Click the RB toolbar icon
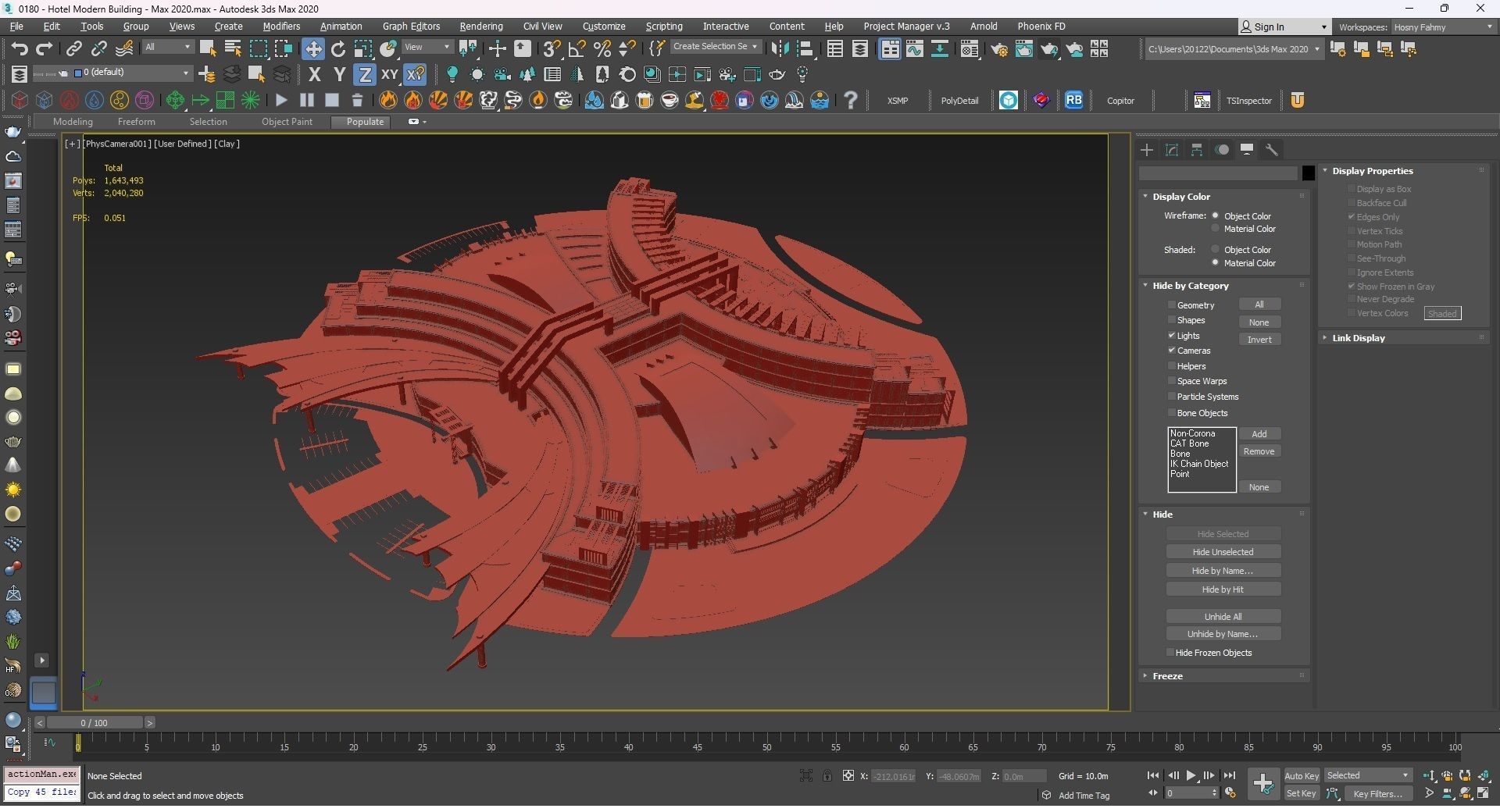 (1074, 100)
